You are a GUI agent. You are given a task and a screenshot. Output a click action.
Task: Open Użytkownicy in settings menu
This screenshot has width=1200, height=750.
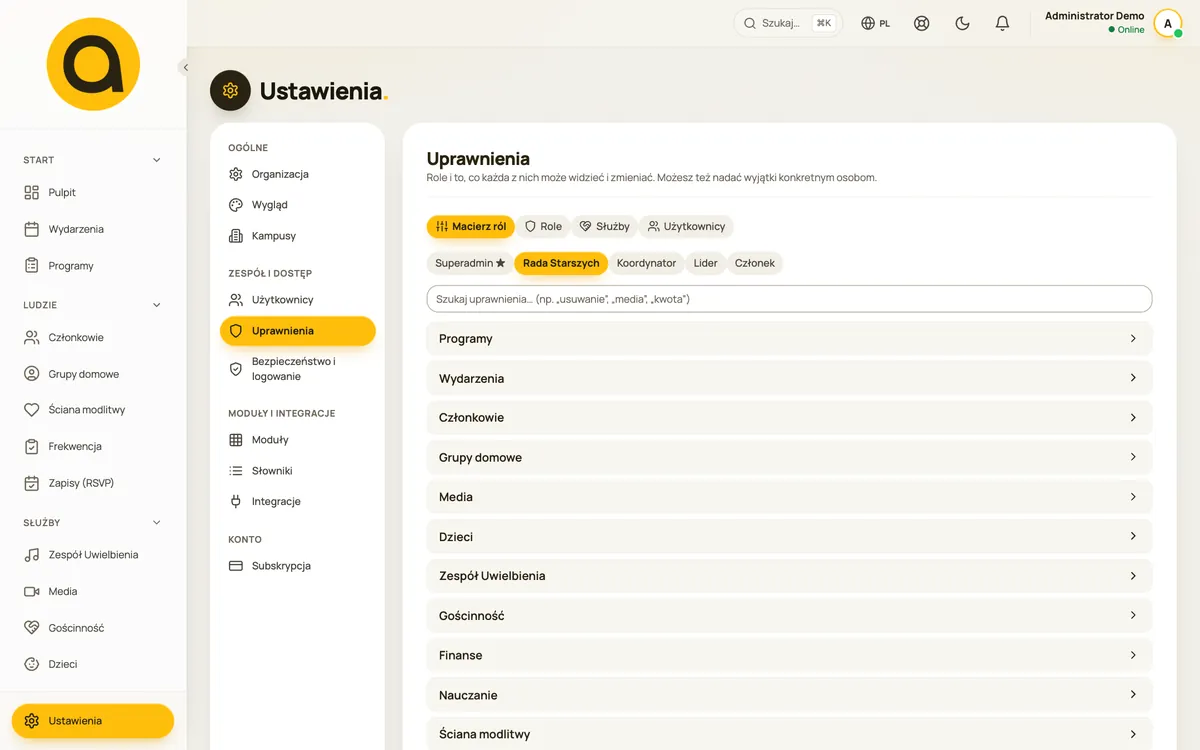tap(298, 300)
